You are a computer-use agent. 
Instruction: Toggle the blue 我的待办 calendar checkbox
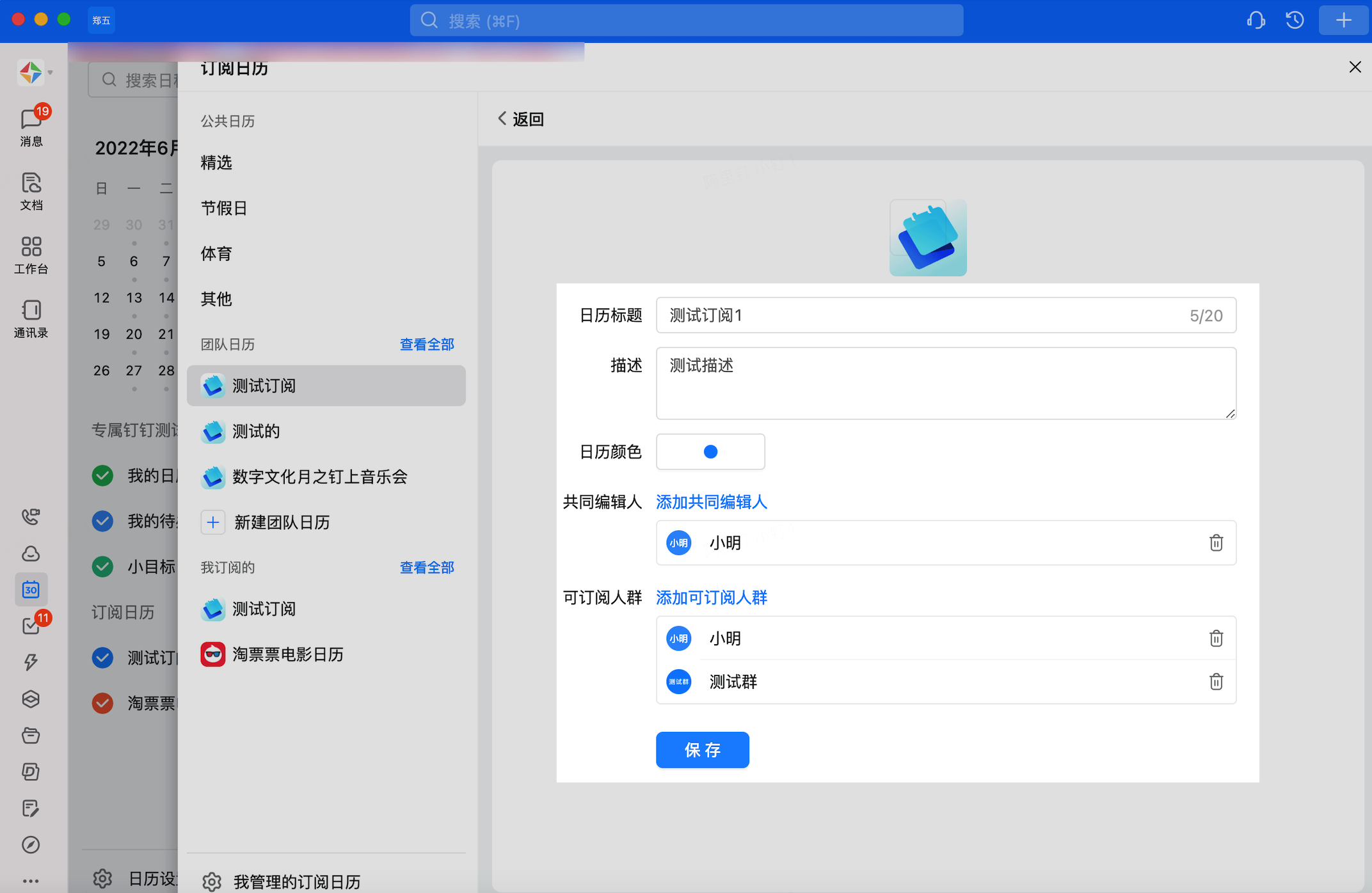[x=102, y=521]
